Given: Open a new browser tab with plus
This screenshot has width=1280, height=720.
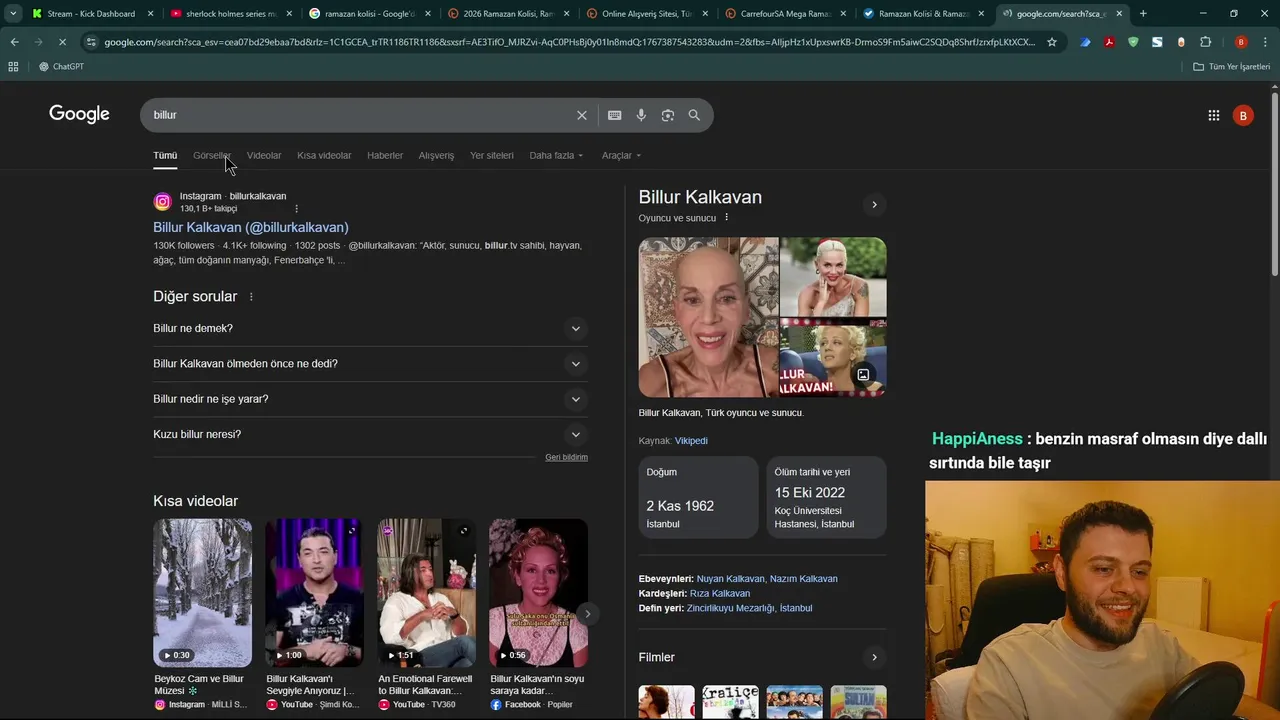Looking at the screenshot, I should [1143, 13].
